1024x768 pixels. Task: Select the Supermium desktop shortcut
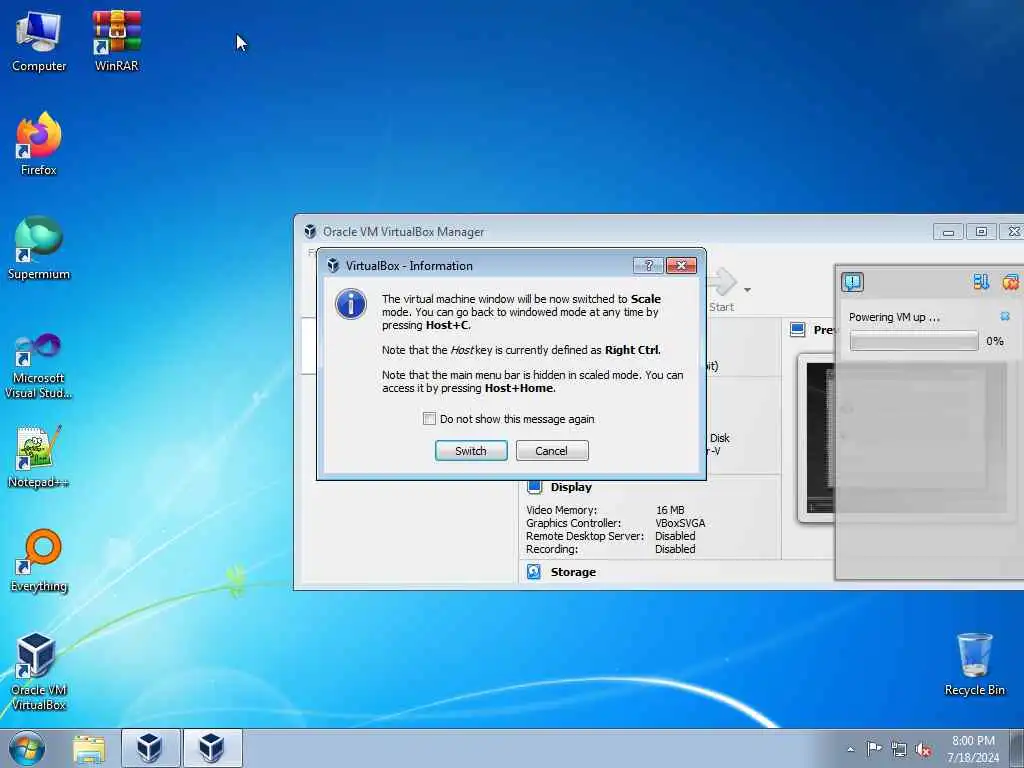39,248
